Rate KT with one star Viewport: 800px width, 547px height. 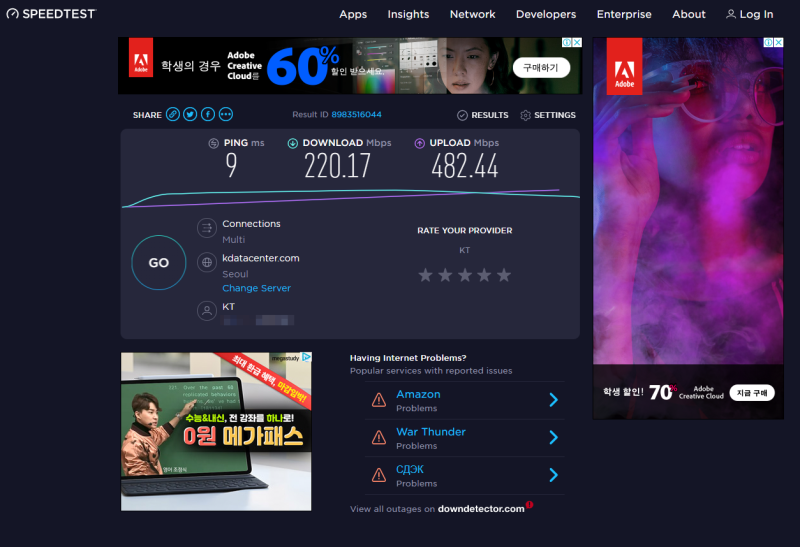[x=425, y=275]
